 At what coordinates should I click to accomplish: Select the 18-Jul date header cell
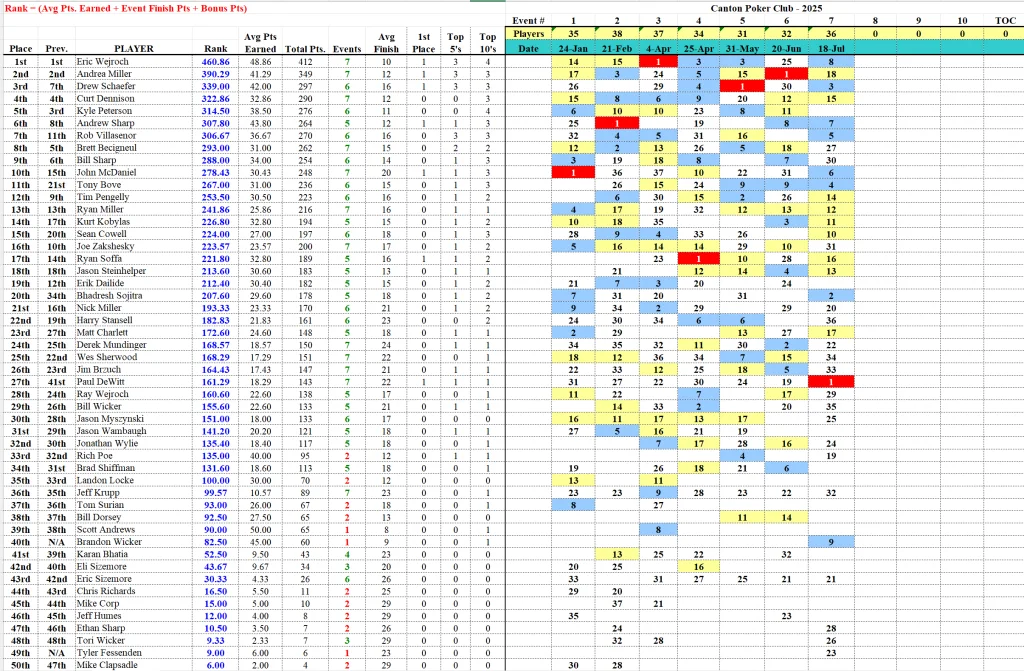click(831, 48)
